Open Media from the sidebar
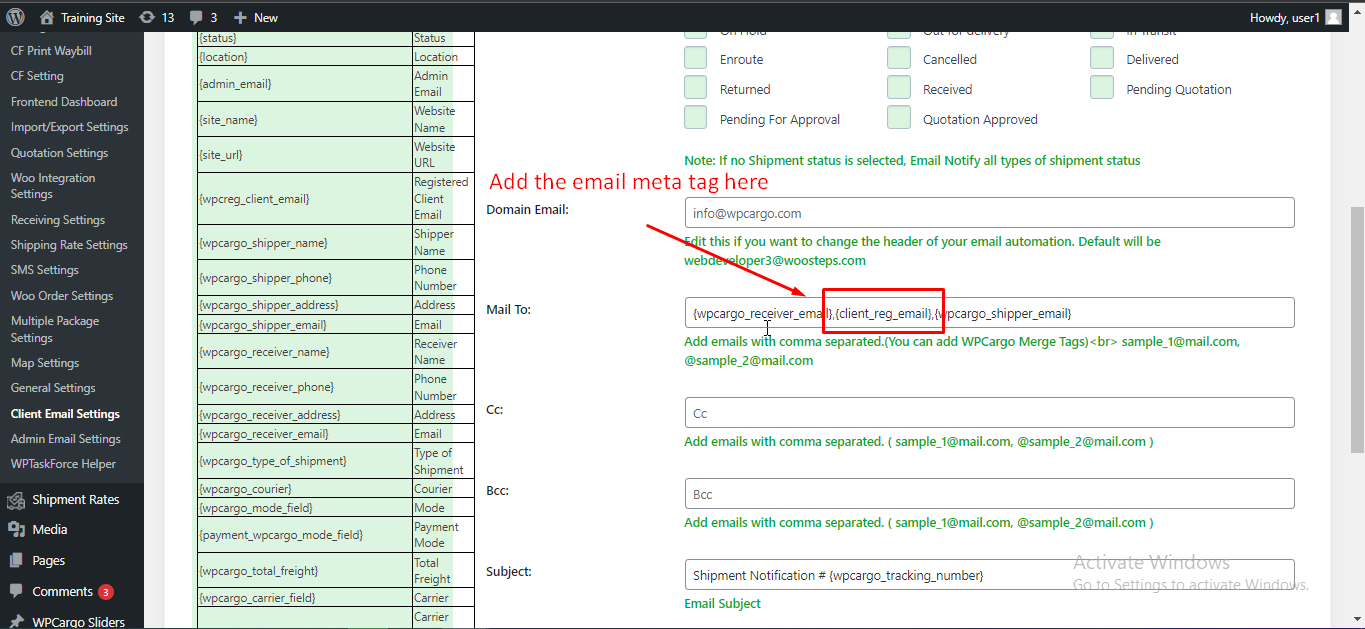 [x=49, y=529]
